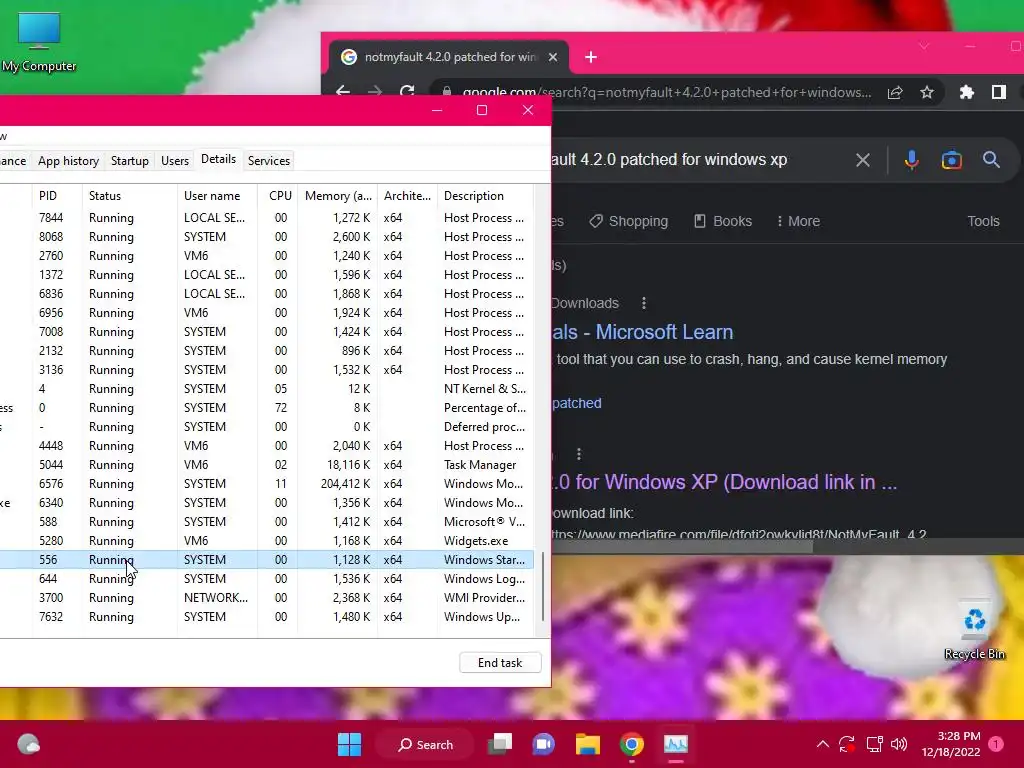
Task: Click Google search magnifier button
Action: [x=991, y=160]
